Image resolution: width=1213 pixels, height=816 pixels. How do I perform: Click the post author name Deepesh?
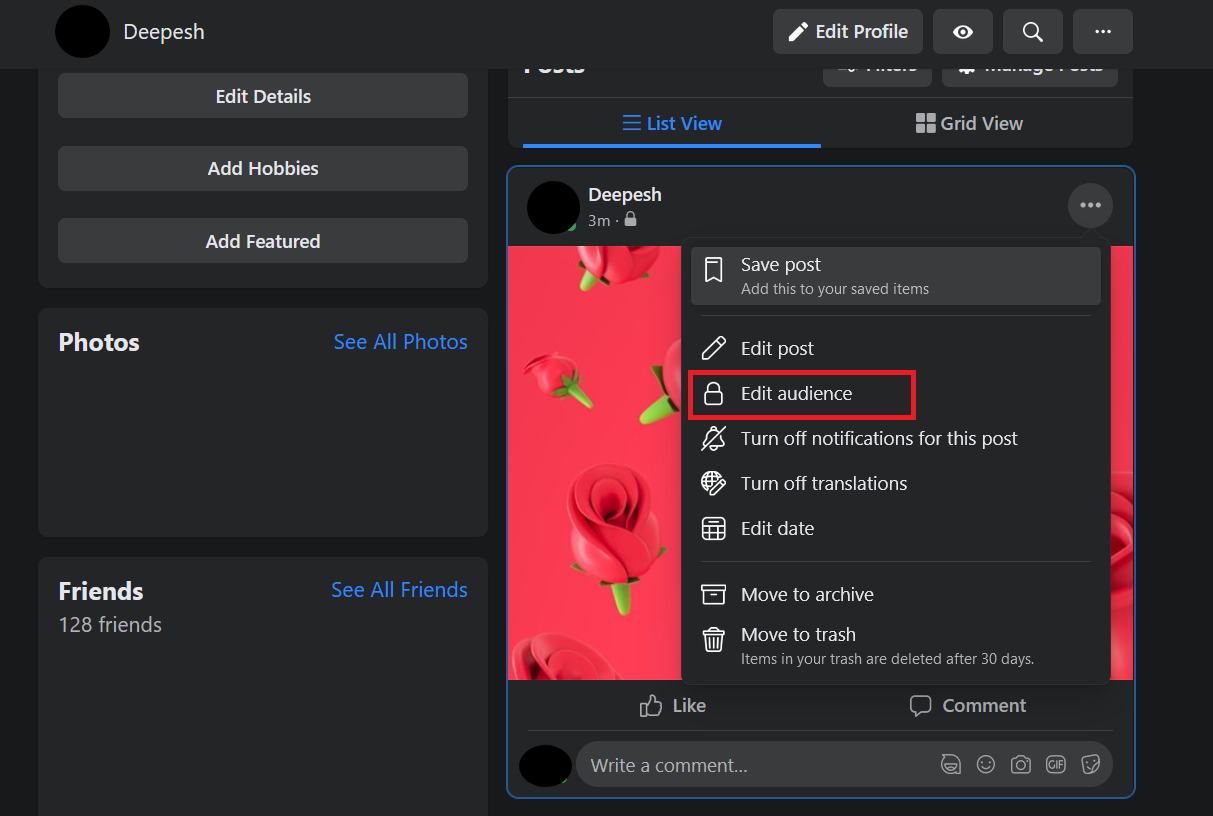coord(625,195)
